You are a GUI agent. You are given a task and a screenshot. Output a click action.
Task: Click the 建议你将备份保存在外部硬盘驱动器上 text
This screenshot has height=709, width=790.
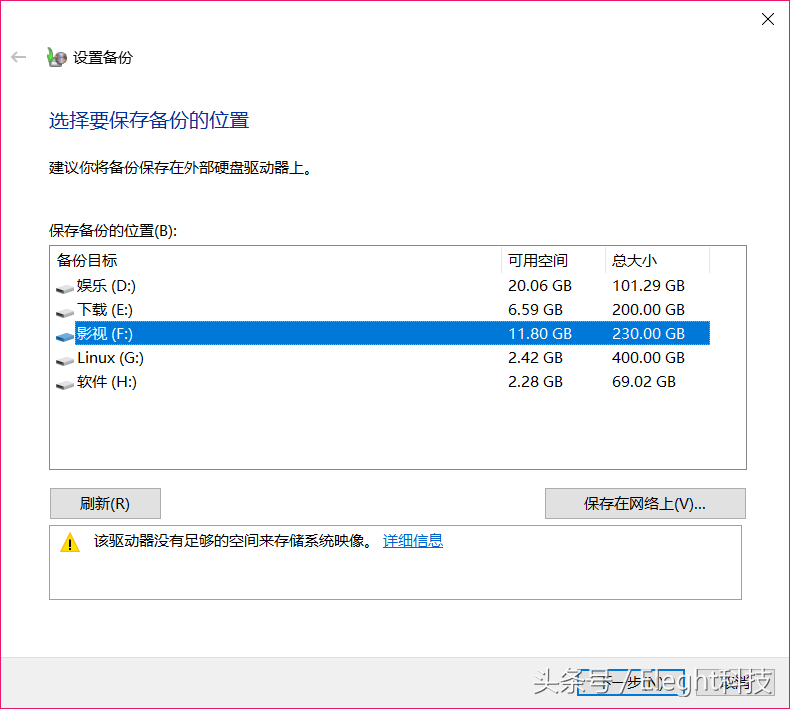point(180,168)
